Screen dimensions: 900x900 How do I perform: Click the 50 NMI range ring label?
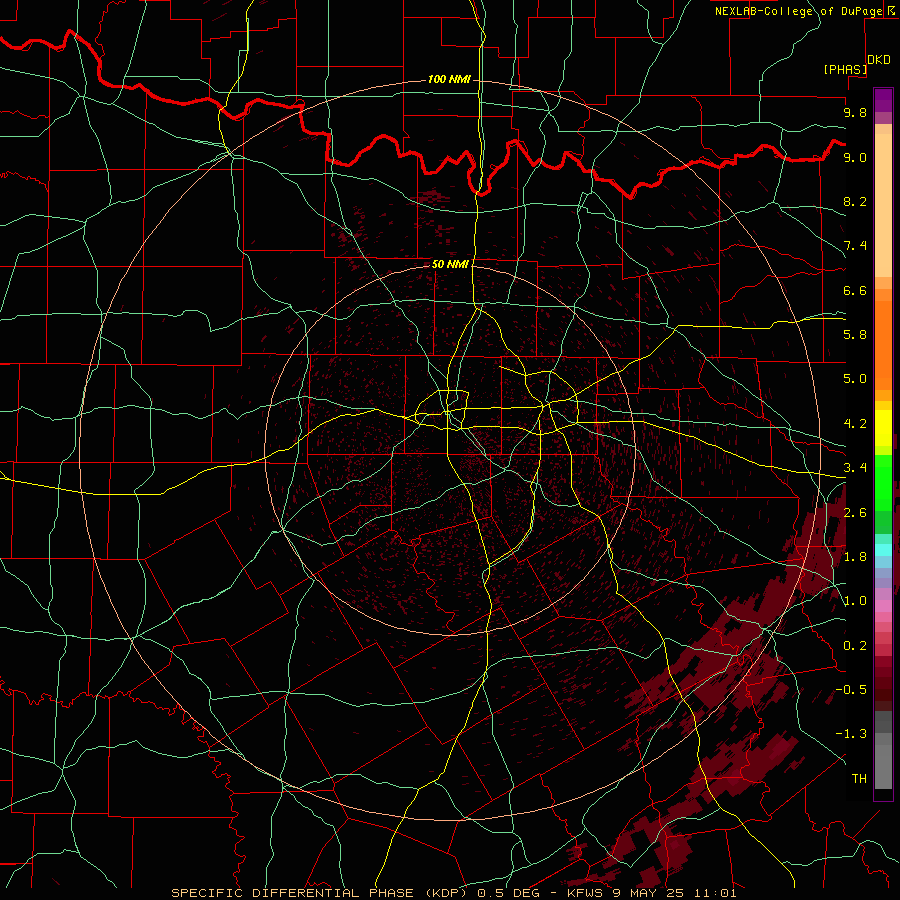450,264
